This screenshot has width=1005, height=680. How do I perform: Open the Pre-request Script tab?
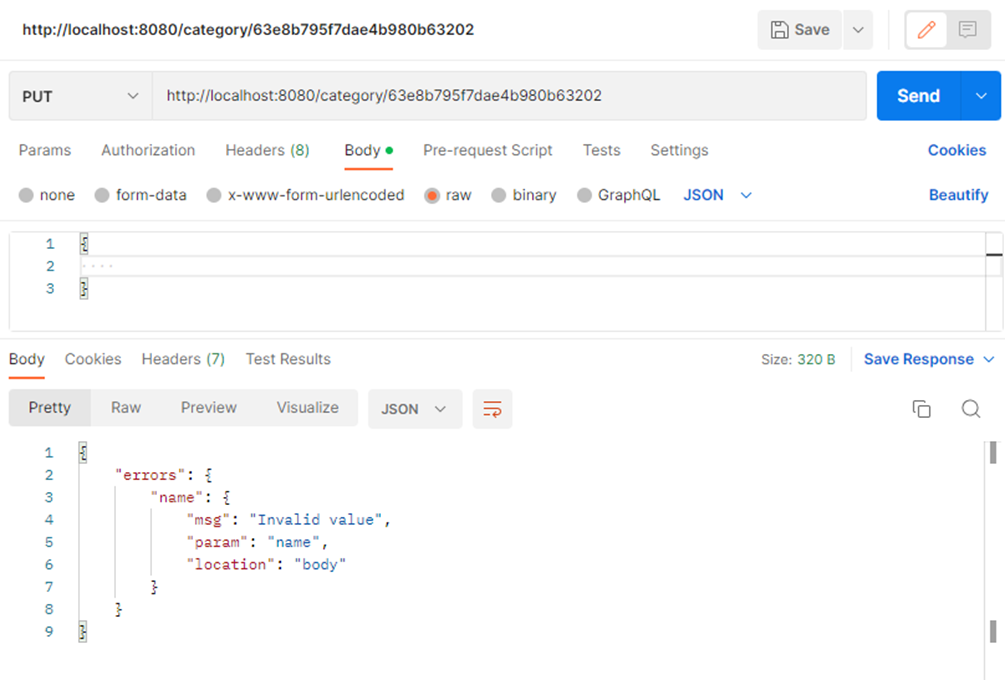point(487,150)
